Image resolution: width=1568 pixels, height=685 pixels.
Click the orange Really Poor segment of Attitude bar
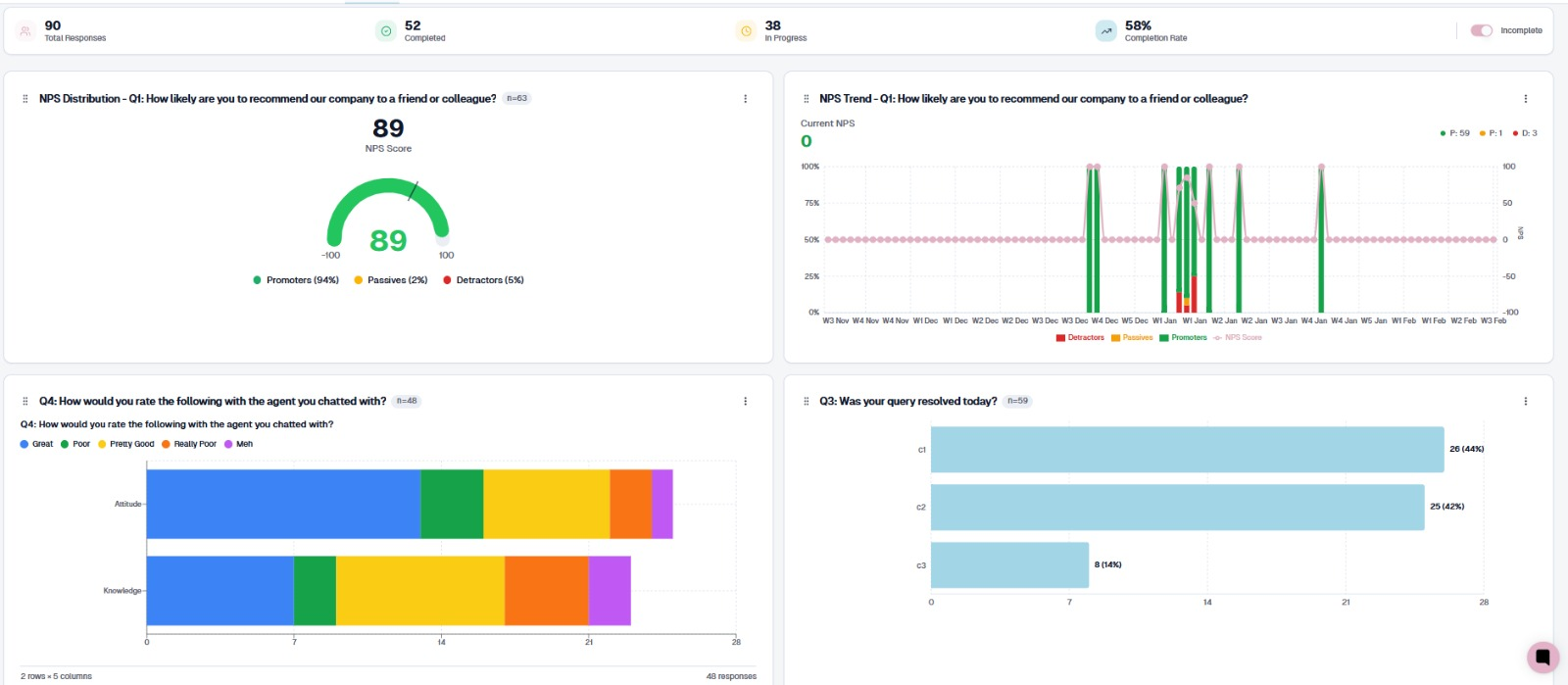(630, 504)
